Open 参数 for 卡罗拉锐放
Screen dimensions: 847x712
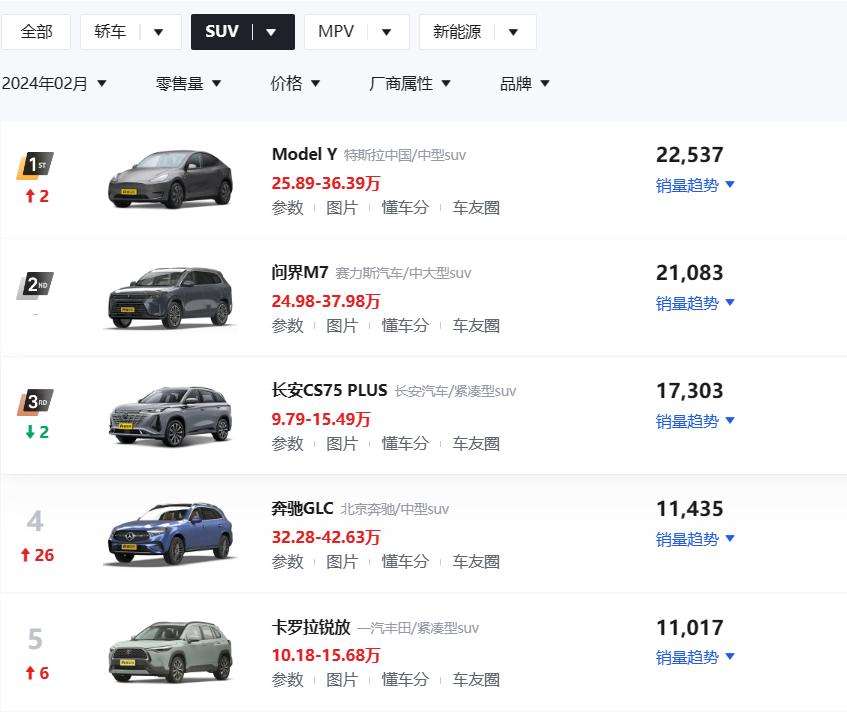[x=287, y=680]
